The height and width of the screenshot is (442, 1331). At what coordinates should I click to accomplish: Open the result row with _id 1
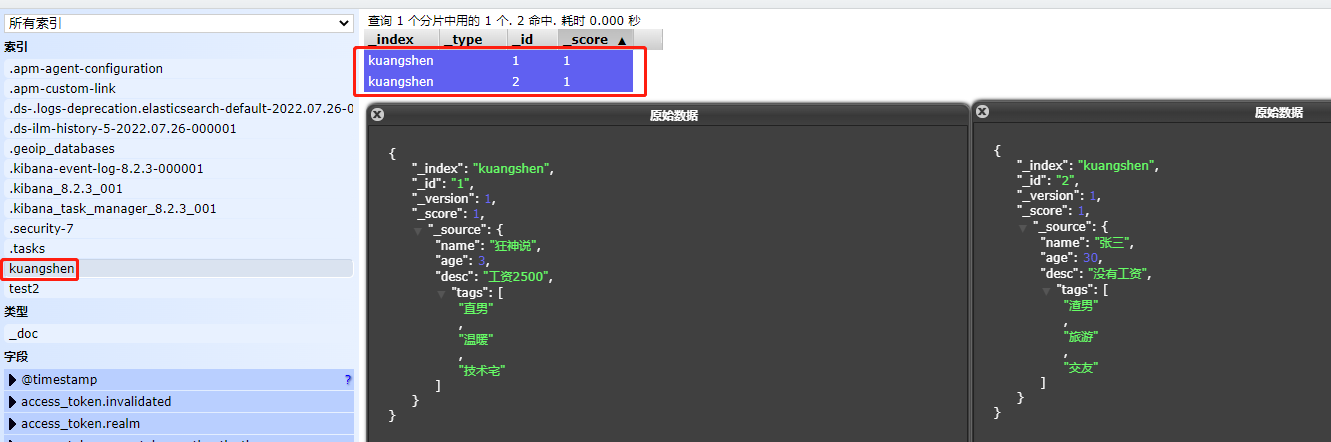click(x=499, y=61)
